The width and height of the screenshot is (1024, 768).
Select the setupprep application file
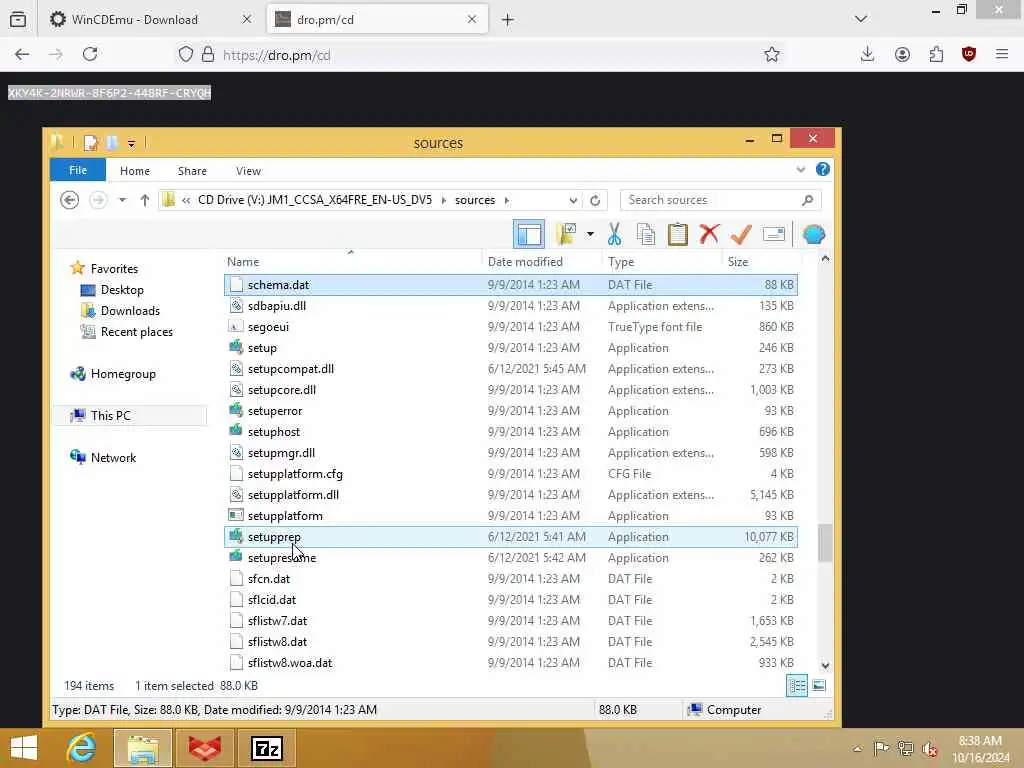coord(511,537)
